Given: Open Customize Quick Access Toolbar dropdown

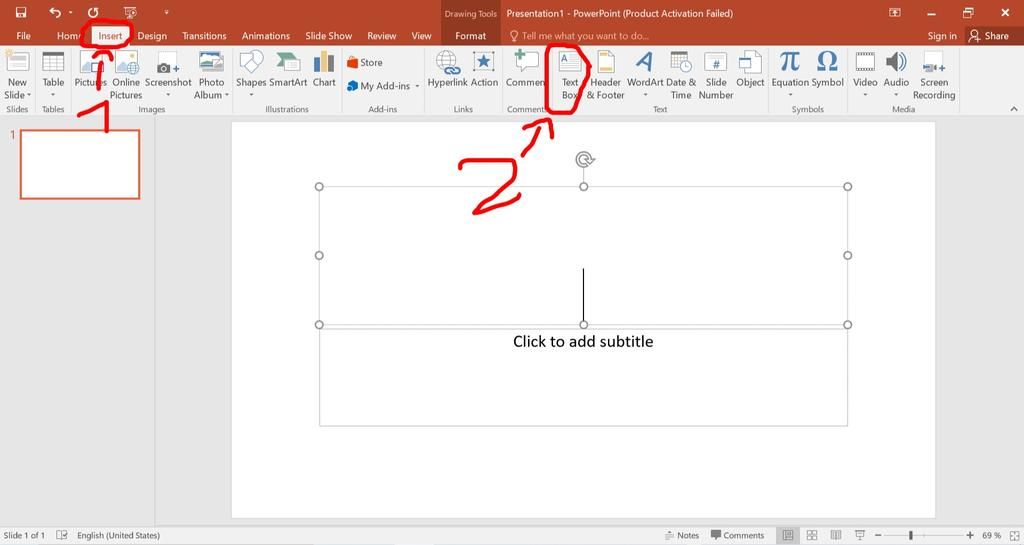Looking at the screenshot, I should pos(167,12).
